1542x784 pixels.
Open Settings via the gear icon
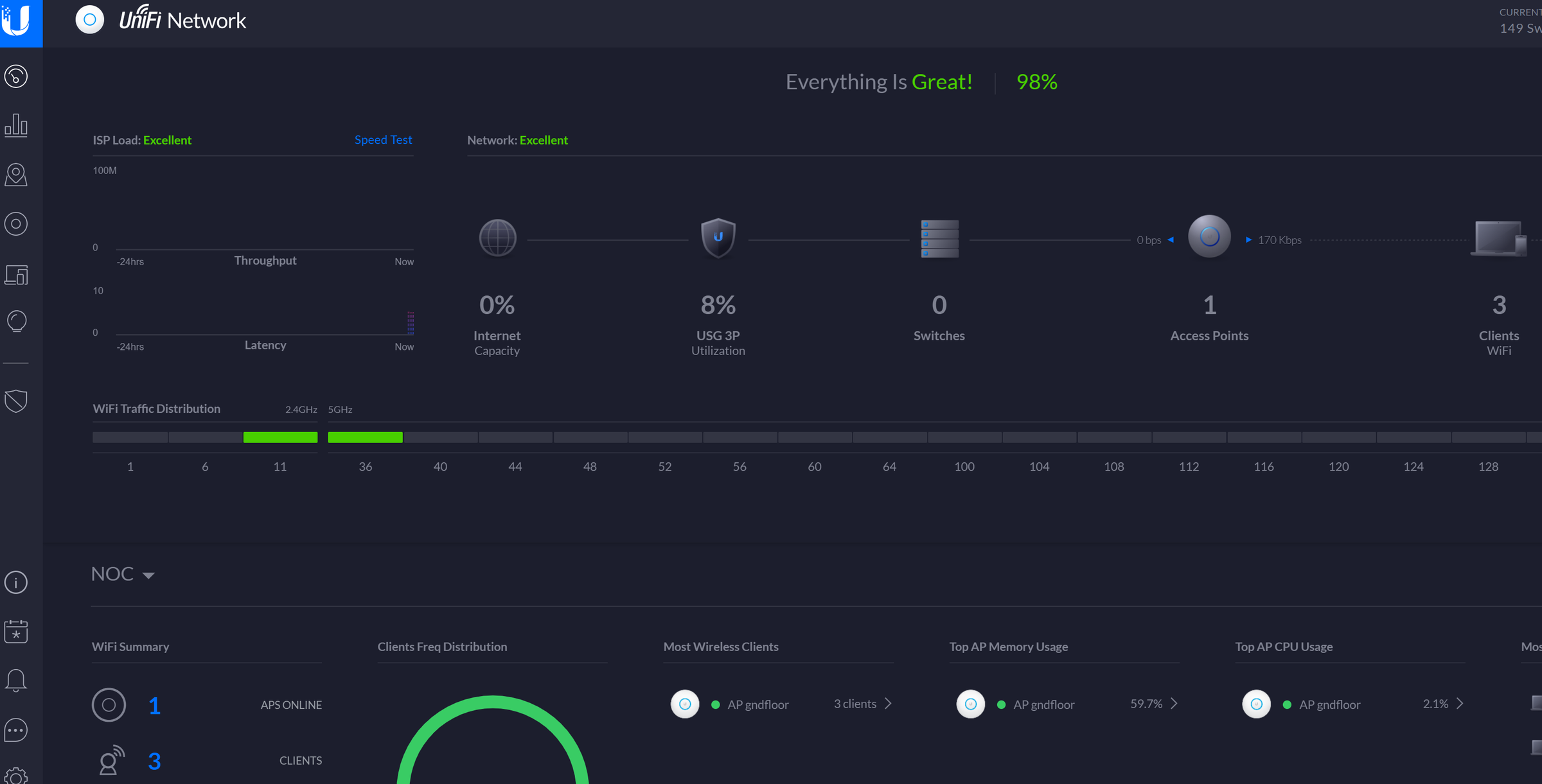15,776
